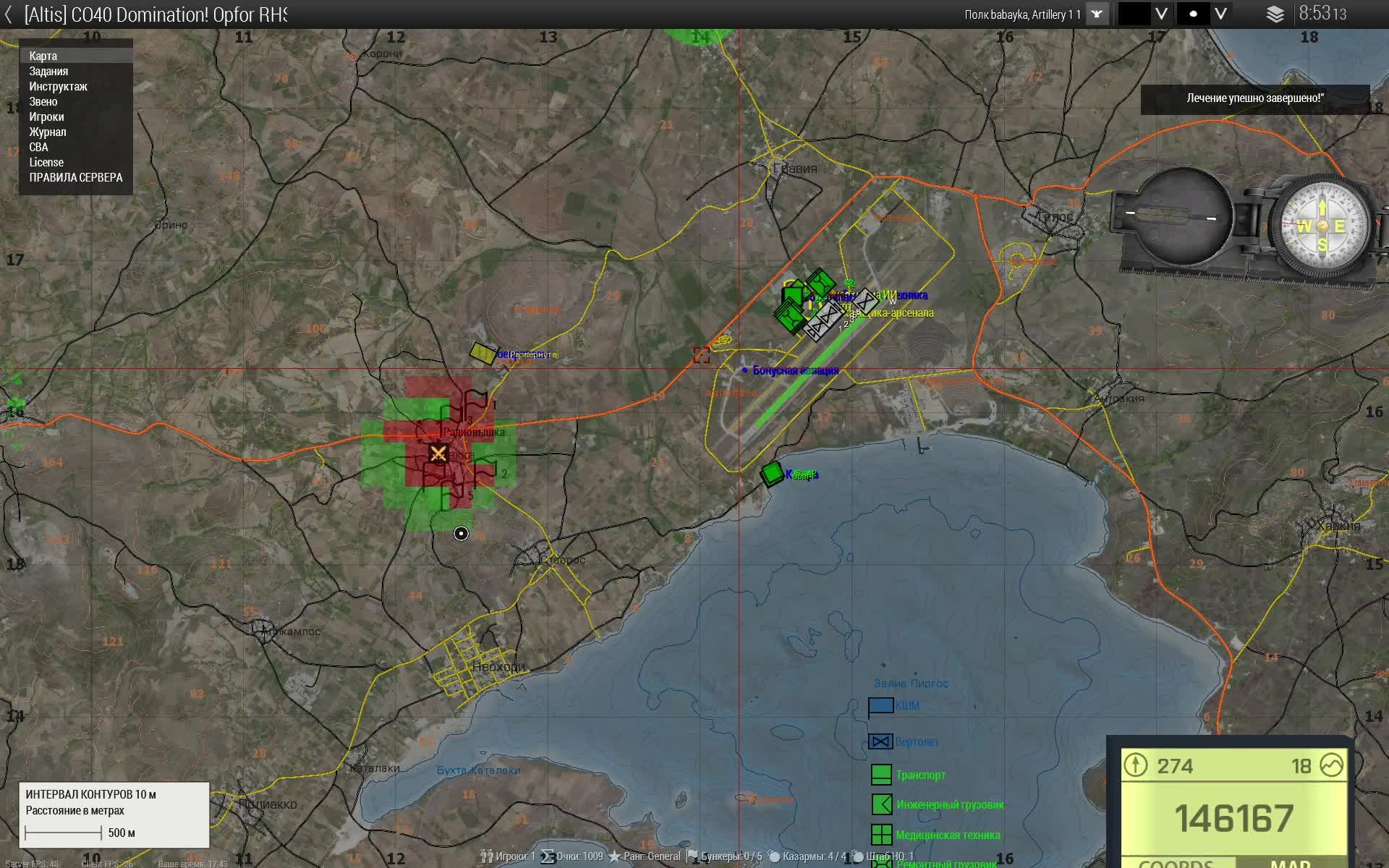This screenshot has width=1389, height=868.
Task: Click the Транспорт green legend icon
Action: pyautogui.click(x=881, y=775)
